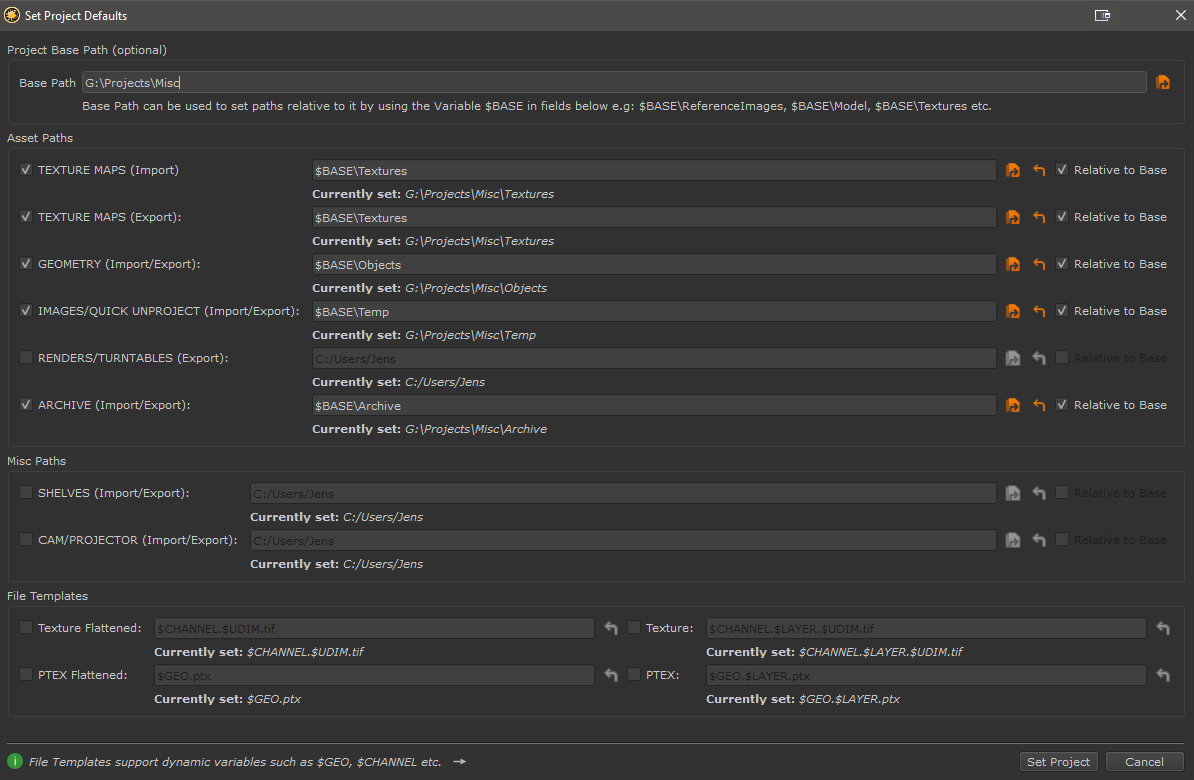Click the ARCHIVE path input field

654,406
